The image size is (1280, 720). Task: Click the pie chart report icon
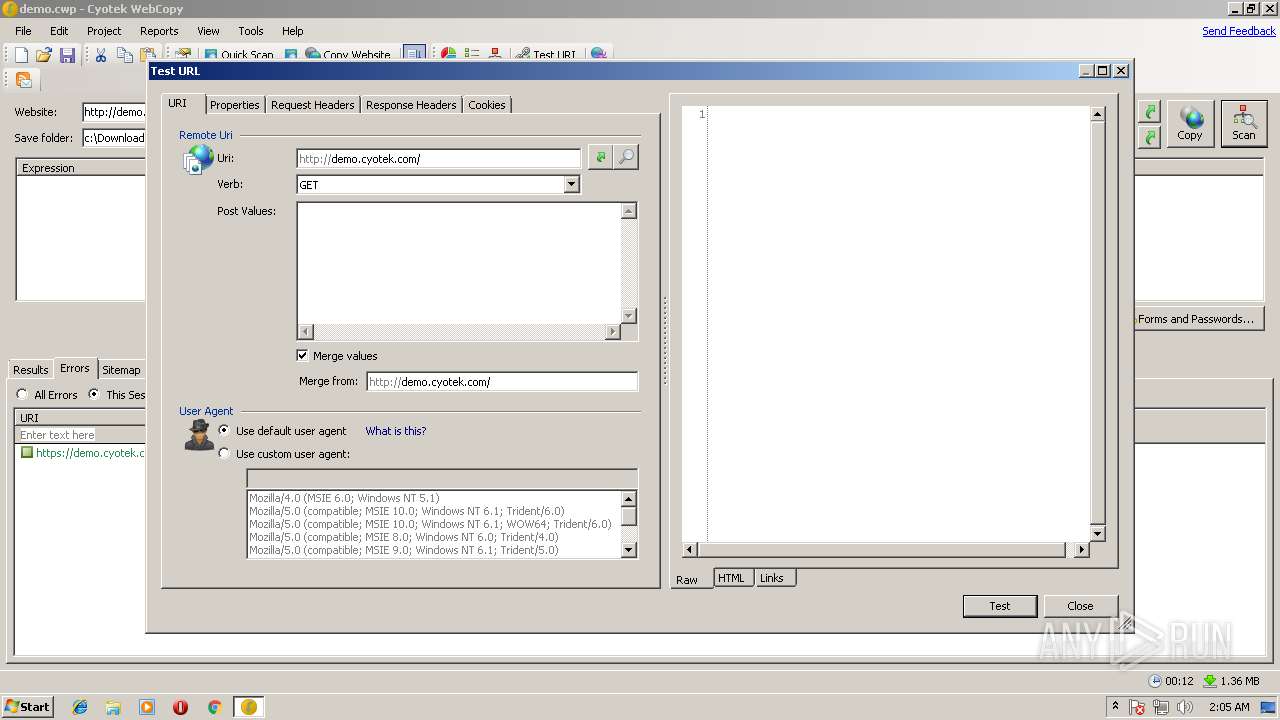(448, 54)
